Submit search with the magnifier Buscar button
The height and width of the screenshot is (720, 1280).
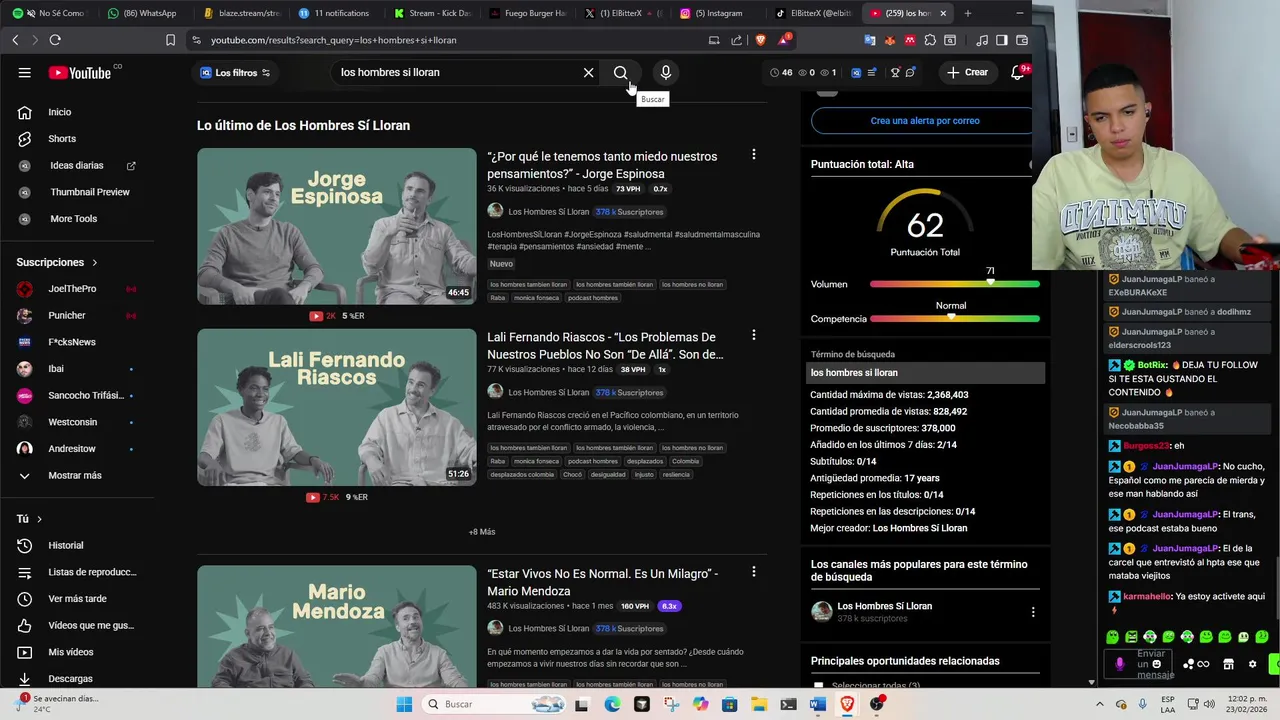point(620,72)
